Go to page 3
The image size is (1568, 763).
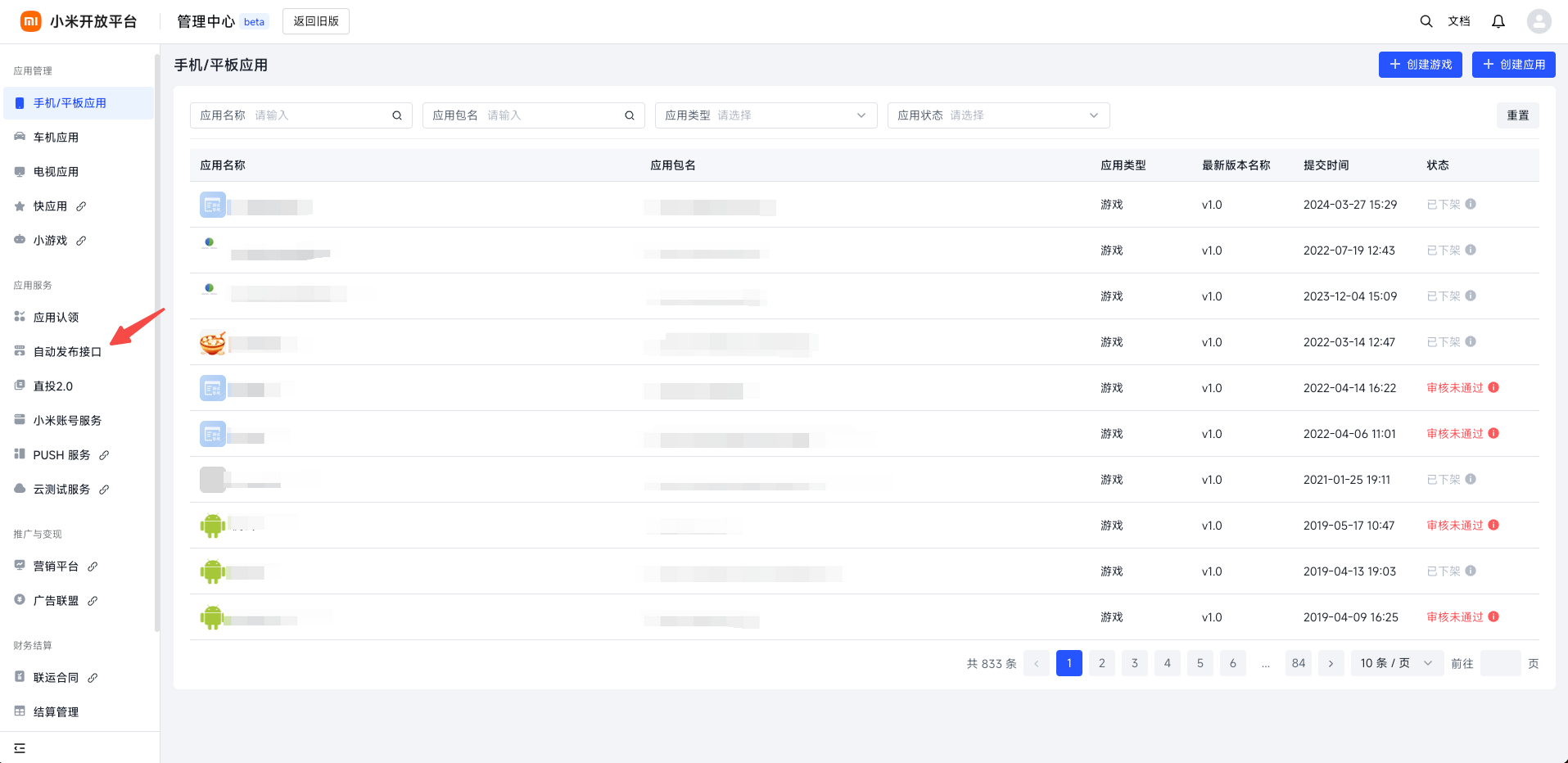[1135, 663]
